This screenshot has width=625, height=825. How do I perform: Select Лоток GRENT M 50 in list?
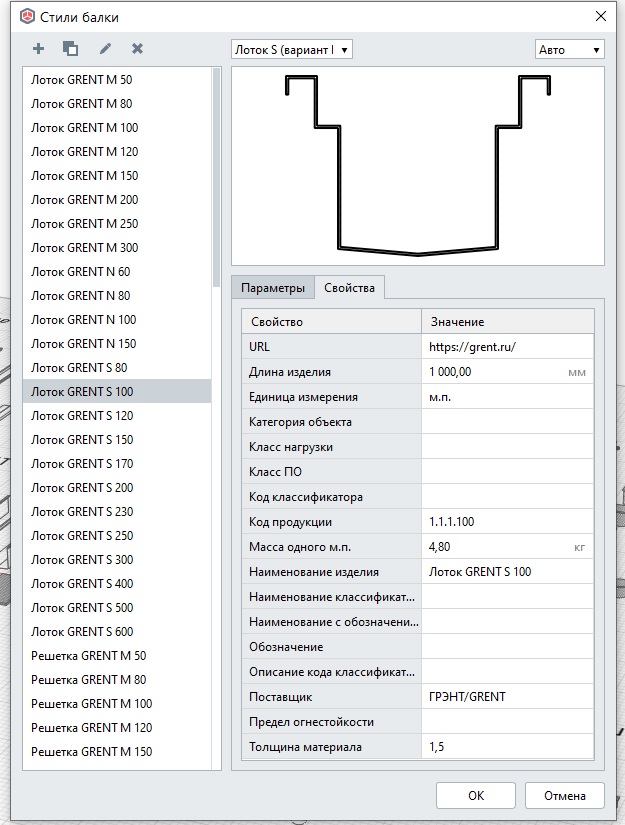(117, 80)
